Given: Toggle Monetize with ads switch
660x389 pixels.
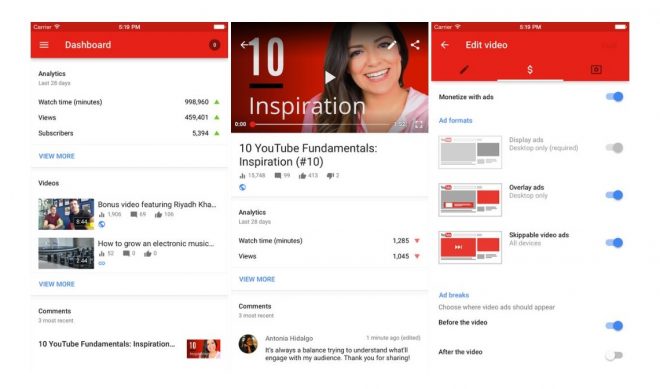Looking at the screenshot, I should [615, 97].
